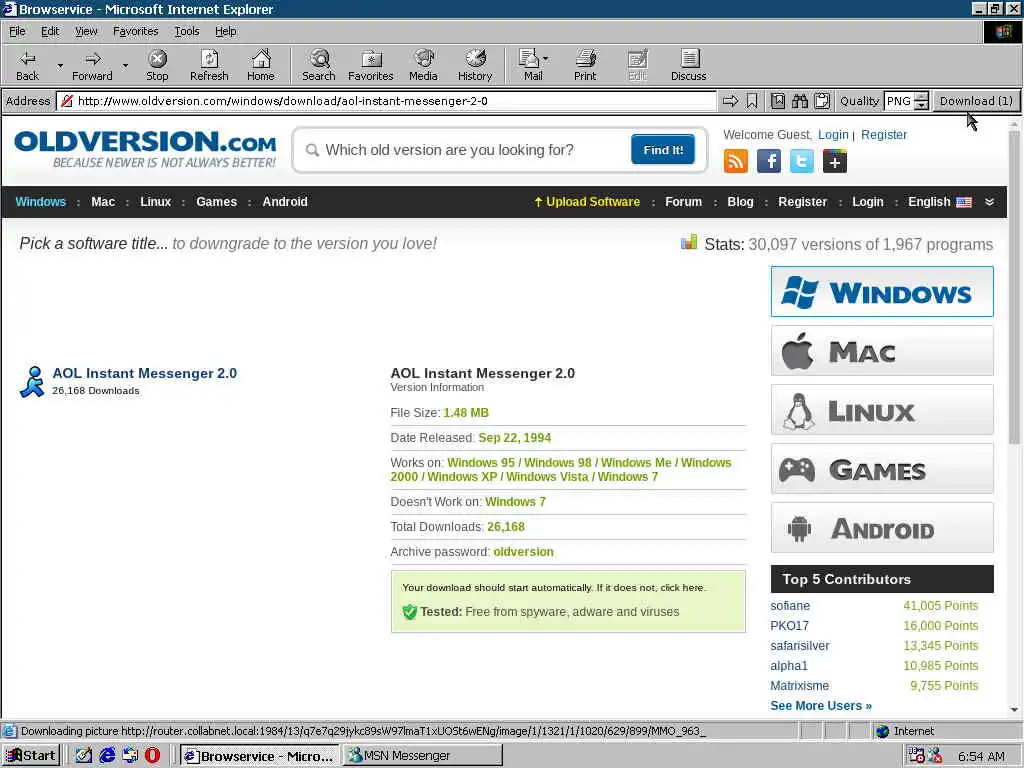
Task: Click the bookmark icon next to Go arrow
Action: point(752,101)
